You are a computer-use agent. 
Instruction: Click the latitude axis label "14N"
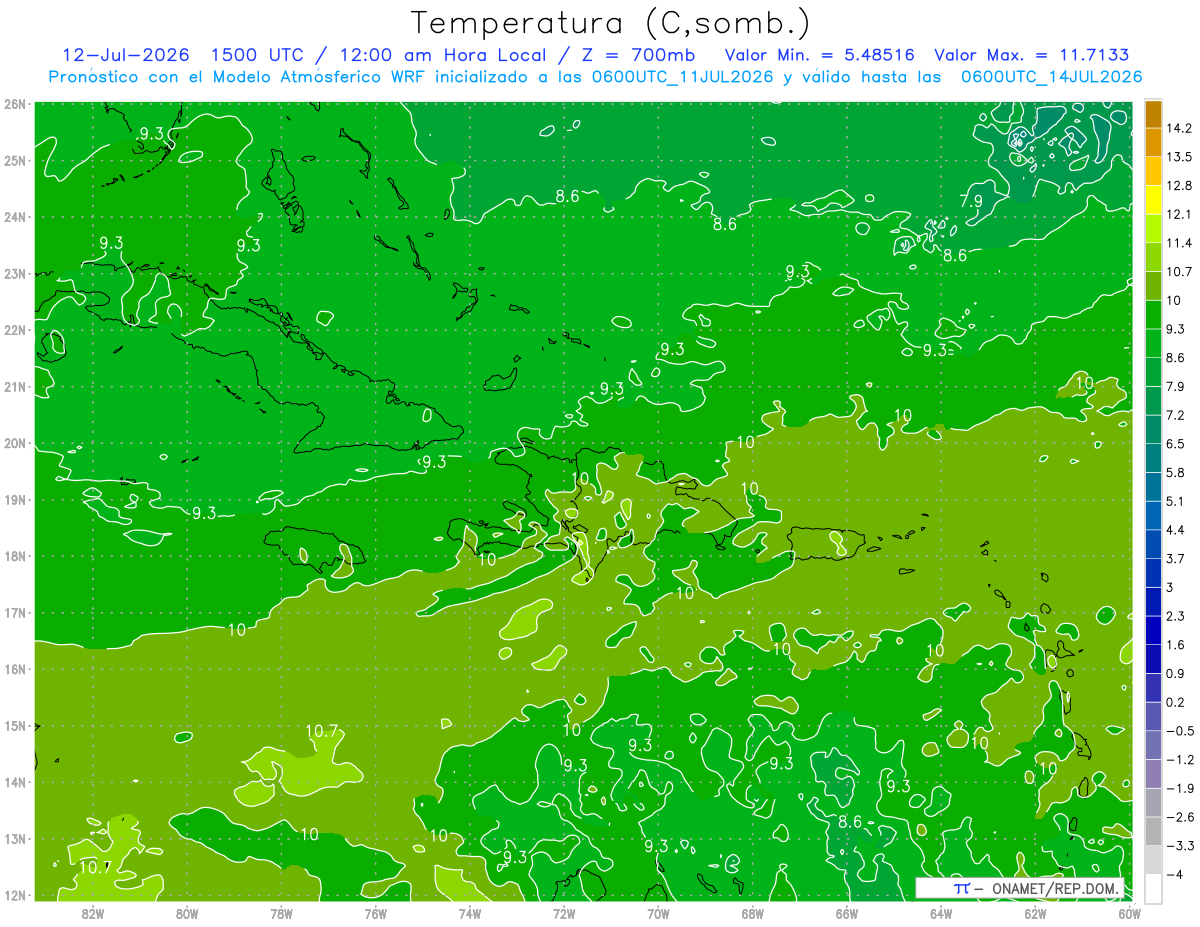point(15,782)
